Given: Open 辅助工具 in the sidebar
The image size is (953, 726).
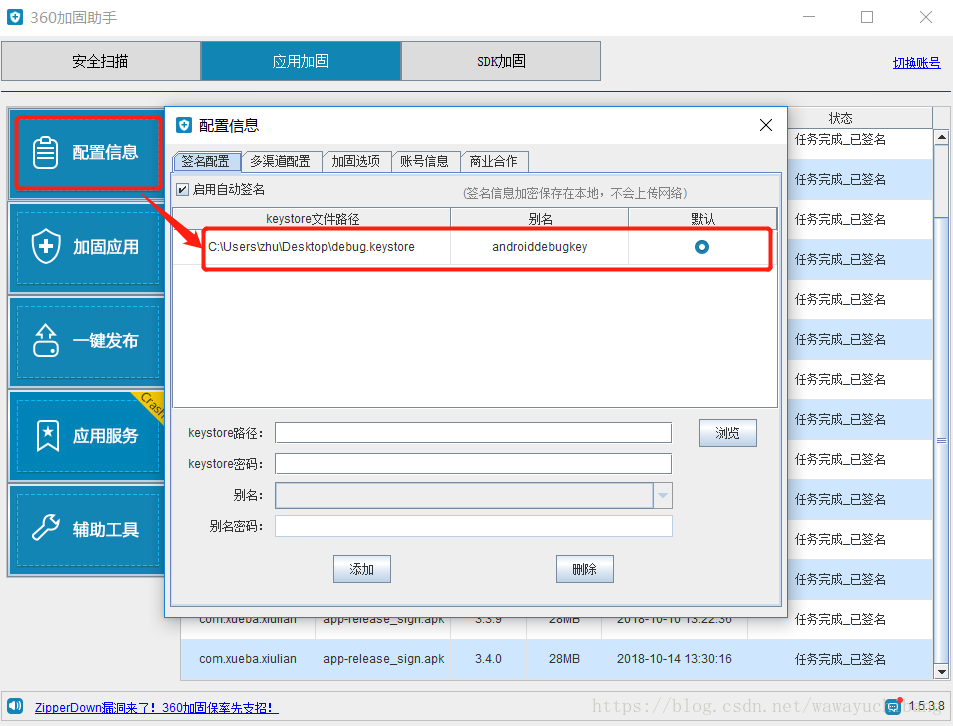Looking at the screenshot, I should pyautogui.click(x=88, y=529).
